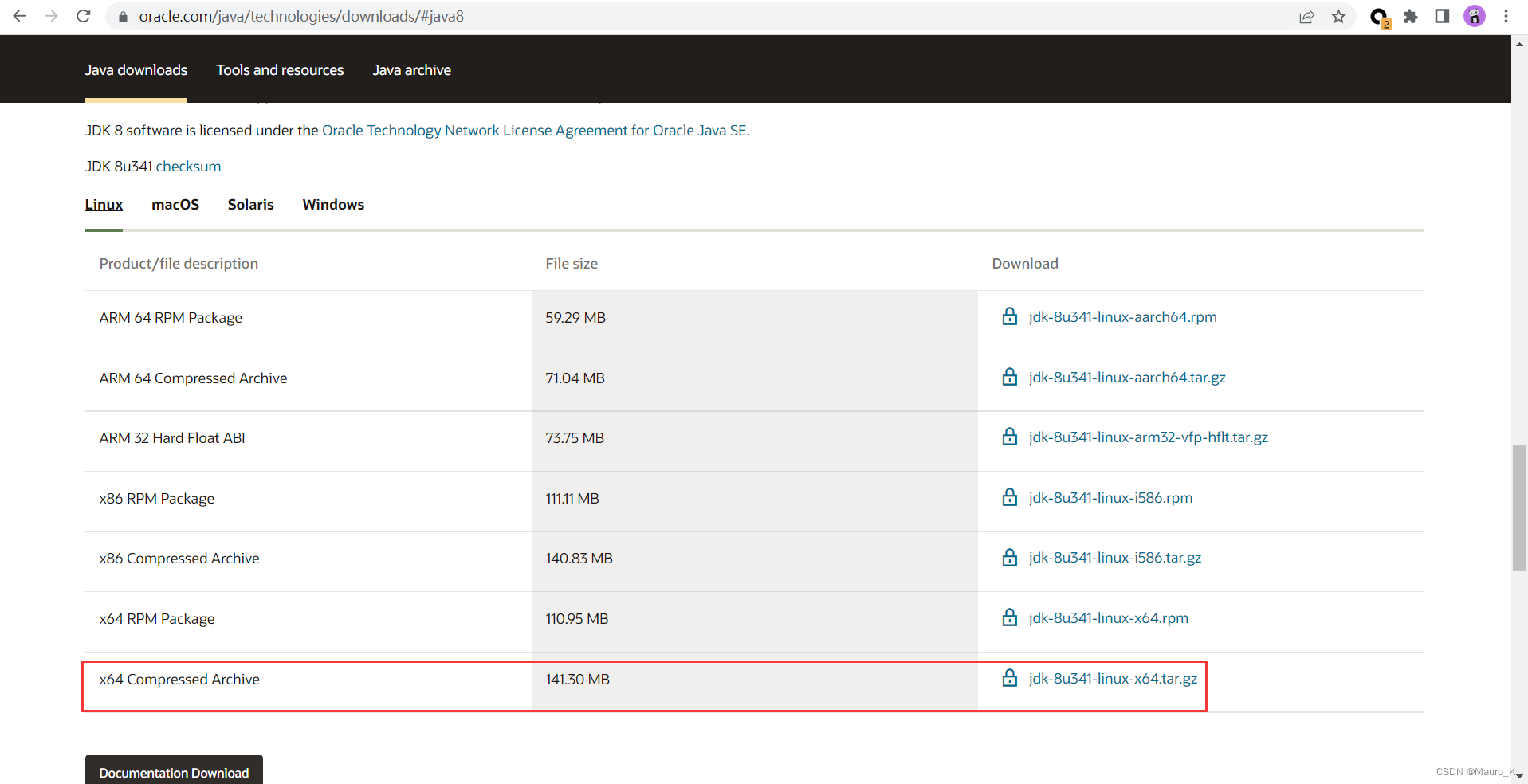Image resolution: width=1528 pixels, height=784 pixels.
Task: Click the page vertical scrollbar thumb
Action: click(1519, 508)
